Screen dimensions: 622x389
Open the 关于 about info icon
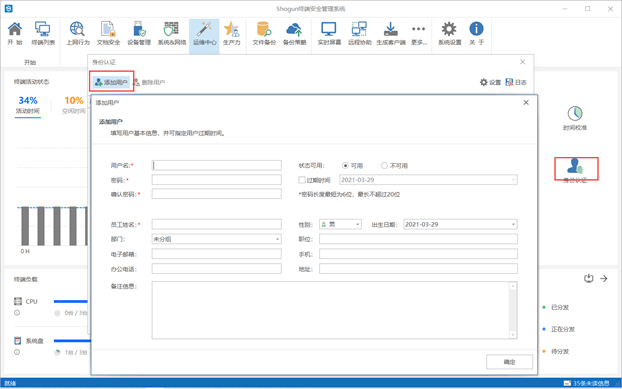tap(476, 33)
